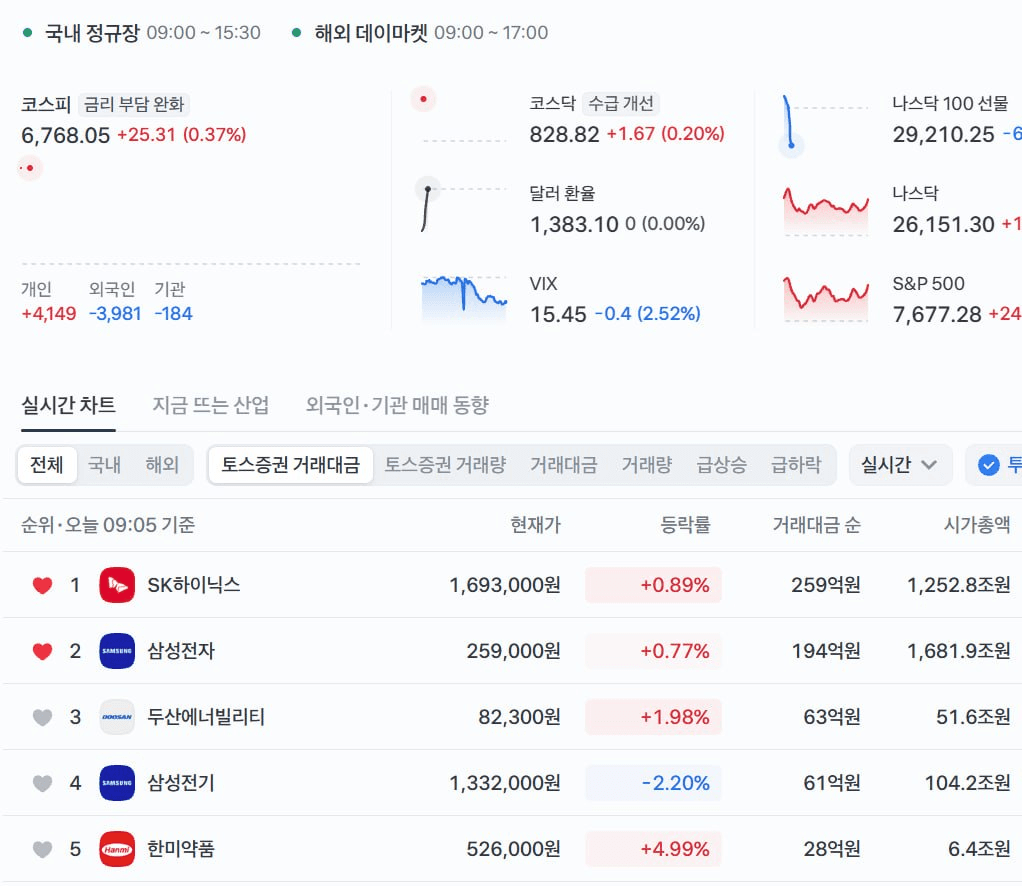The image size is (1022, 886).
Task: Select the 토스증권 거래량 ranking tab
Action: tap(445, 465)
